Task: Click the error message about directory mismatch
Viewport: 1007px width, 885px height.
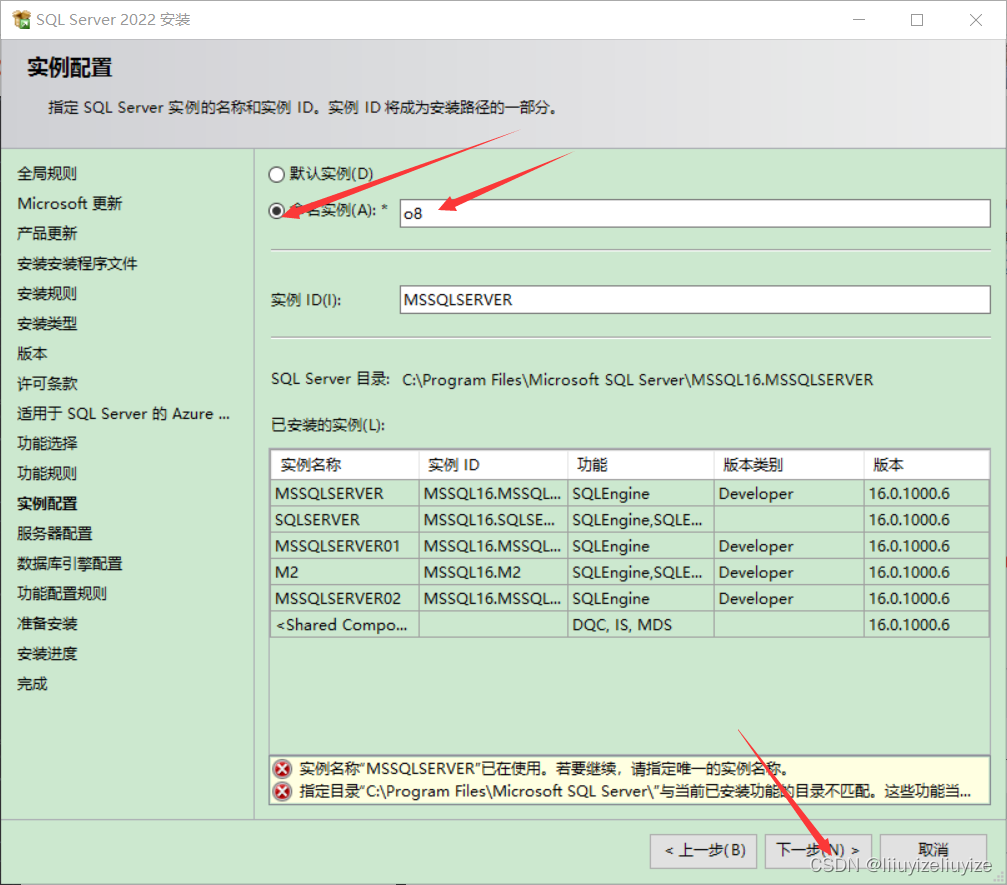Action: 635,791
